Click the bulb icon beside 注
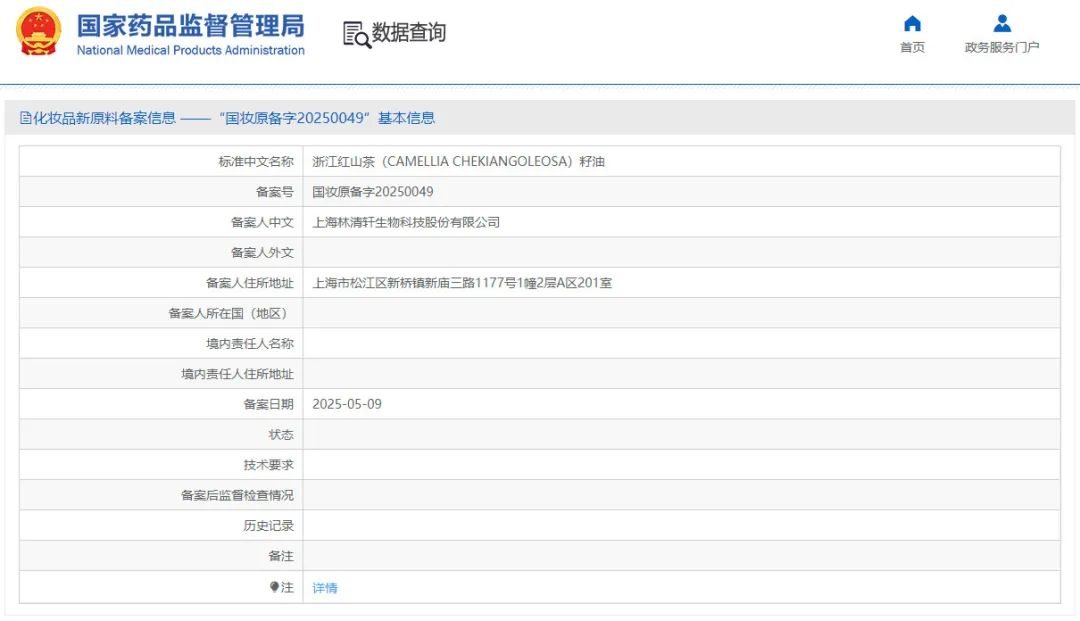 pos(274,587)
